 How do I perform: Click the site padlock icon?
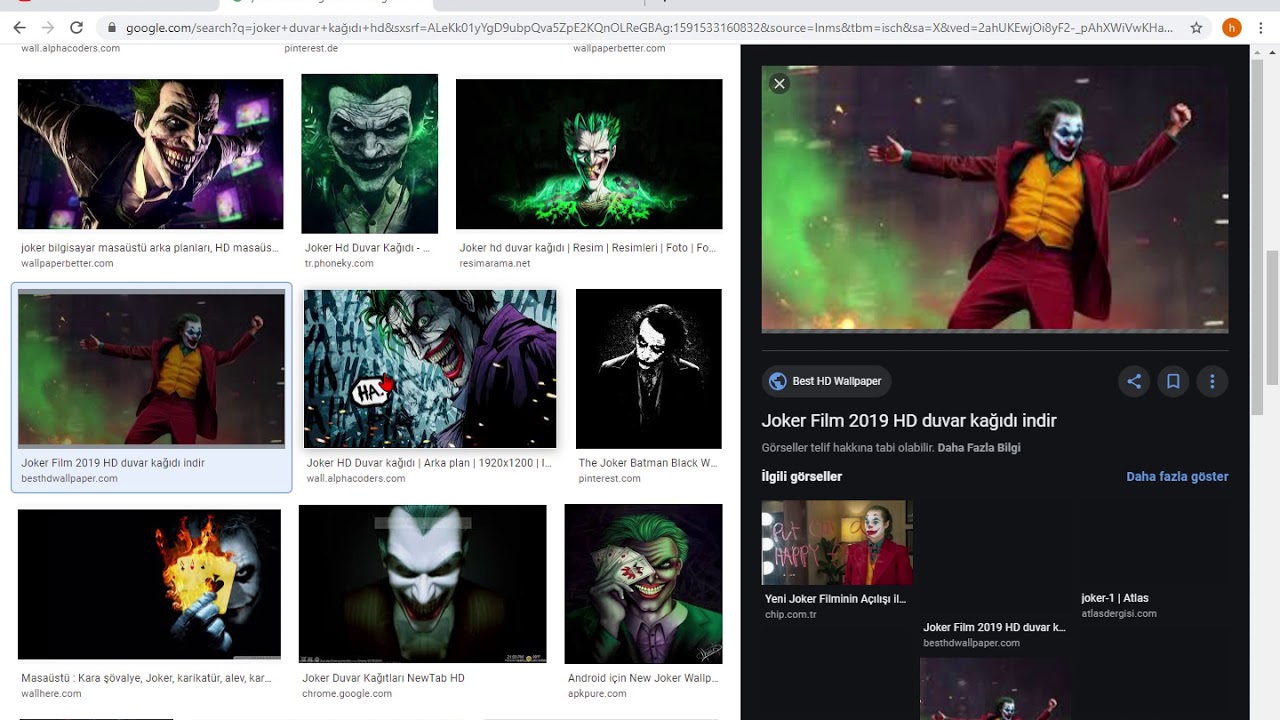[111, 28]
